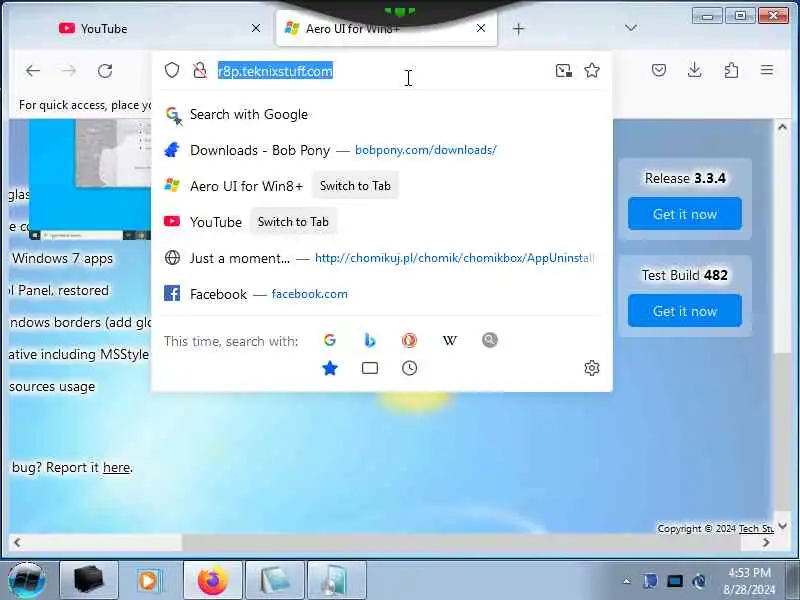Open the media player taskbar icon

coord(150,580)
